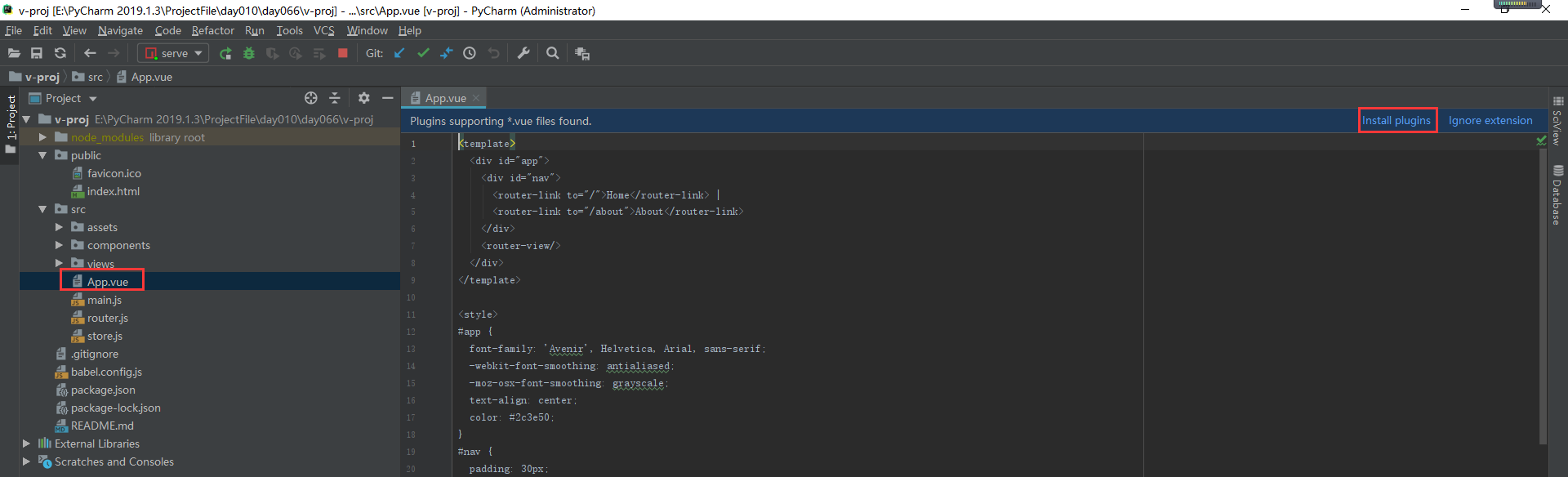Image resolution: width=1568 pixels, height=477 pixels.
Task: Click src in the breadcrumb bar
Action: (87, 77)
